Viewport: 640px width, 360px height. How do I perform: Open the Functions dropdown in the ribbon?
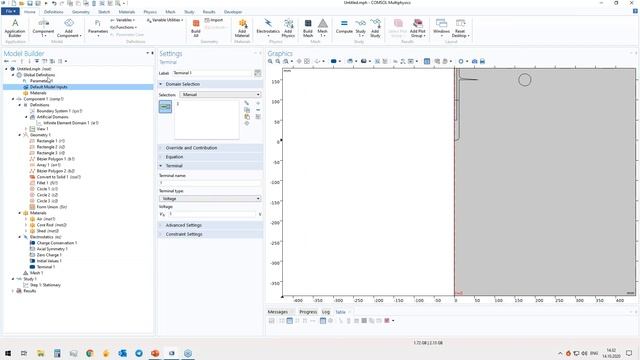(124, 27)
